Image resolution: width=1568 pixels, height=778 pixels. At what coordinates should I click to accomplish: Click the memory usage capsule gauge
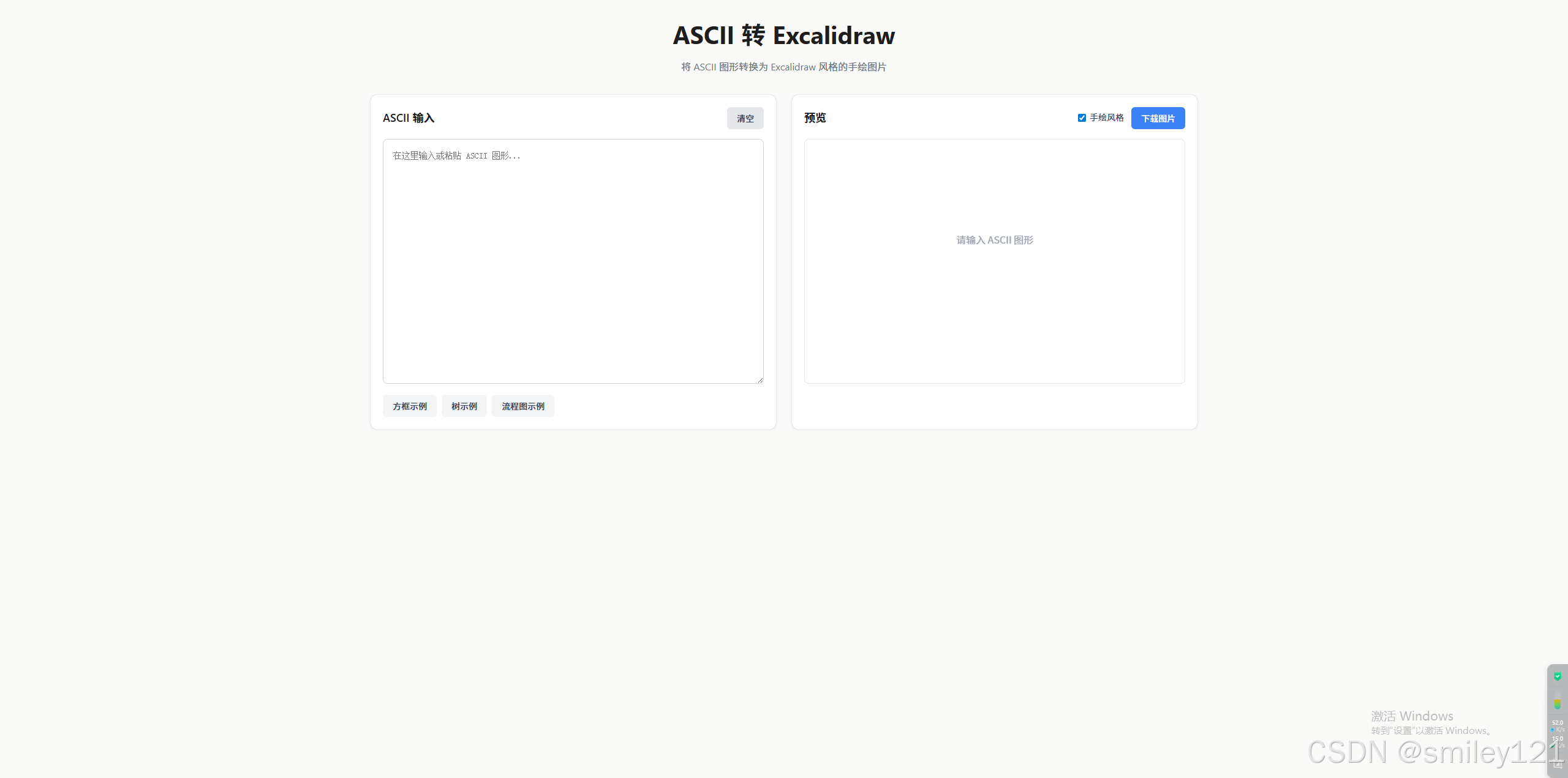pyautogui.click(x=1558, y=700)
